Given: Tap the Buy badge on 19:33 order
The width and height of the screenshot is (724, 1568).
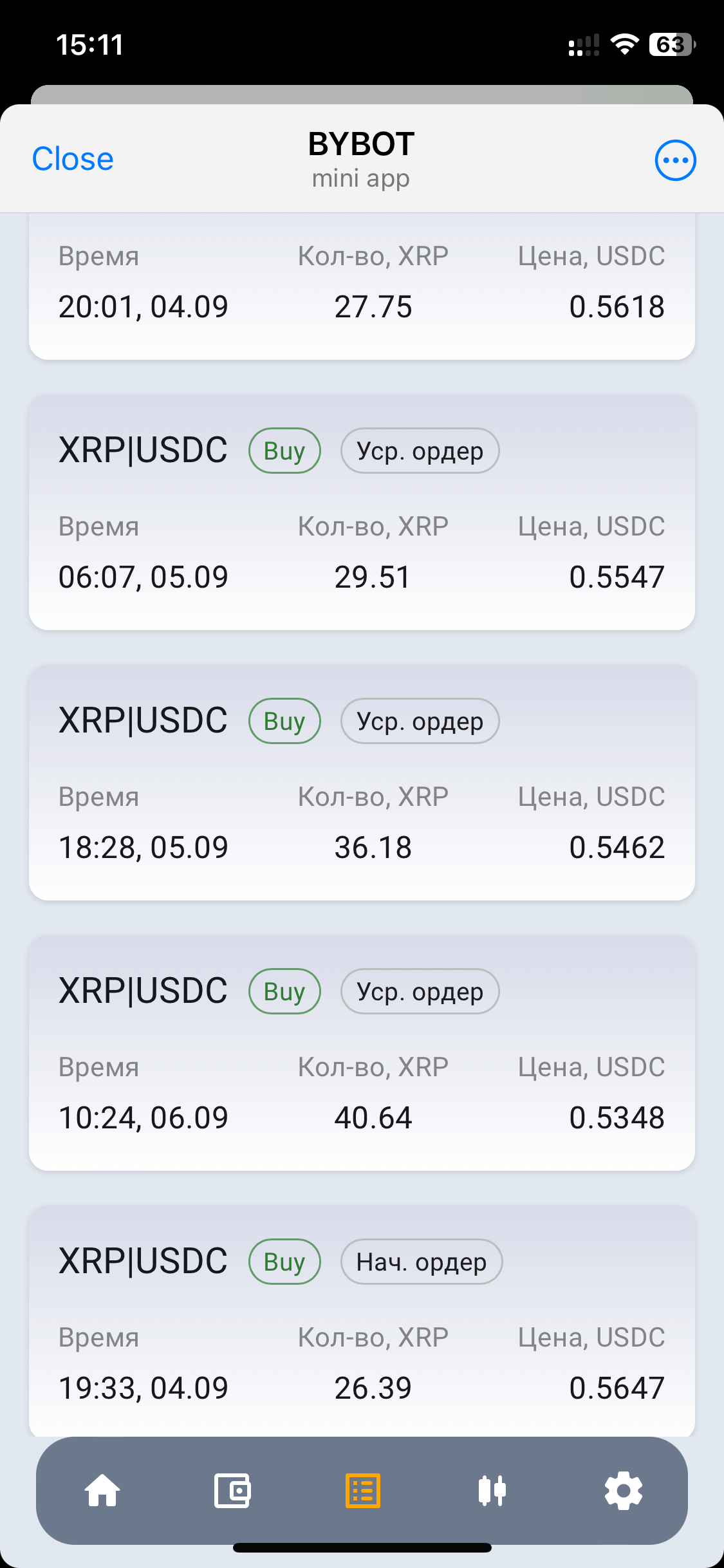Looking at the screenshot, I should 284,1262.
